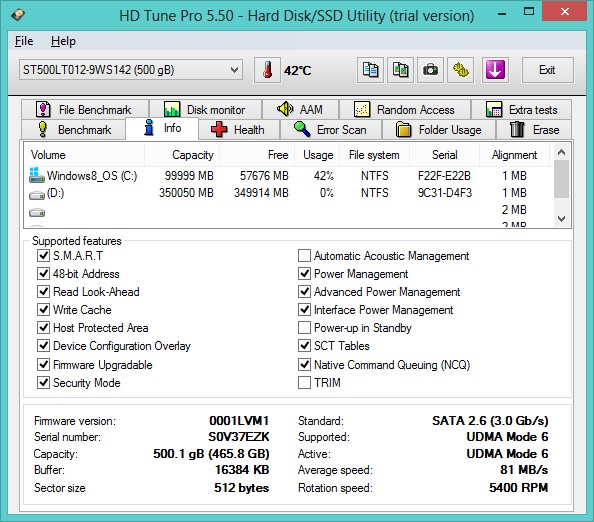Open the ST500LT012 drive selector dropdown
Screen dimensions: 594x522
pos(131,70)
